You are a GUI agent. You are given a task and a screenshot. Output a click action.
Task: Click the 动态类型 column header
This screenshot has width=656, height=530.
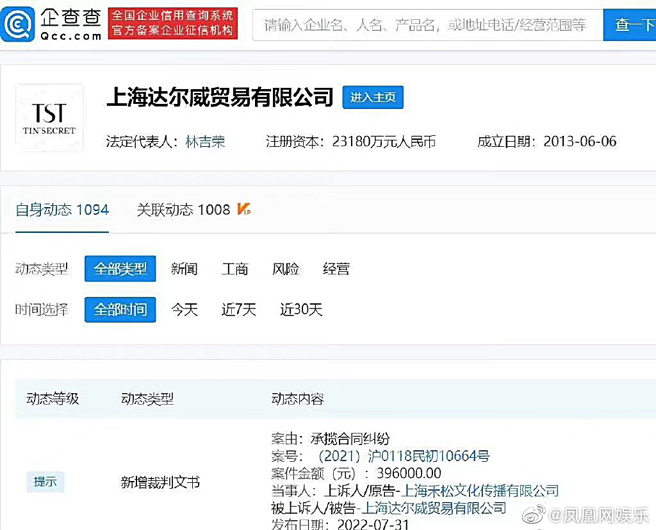[147, 399]
